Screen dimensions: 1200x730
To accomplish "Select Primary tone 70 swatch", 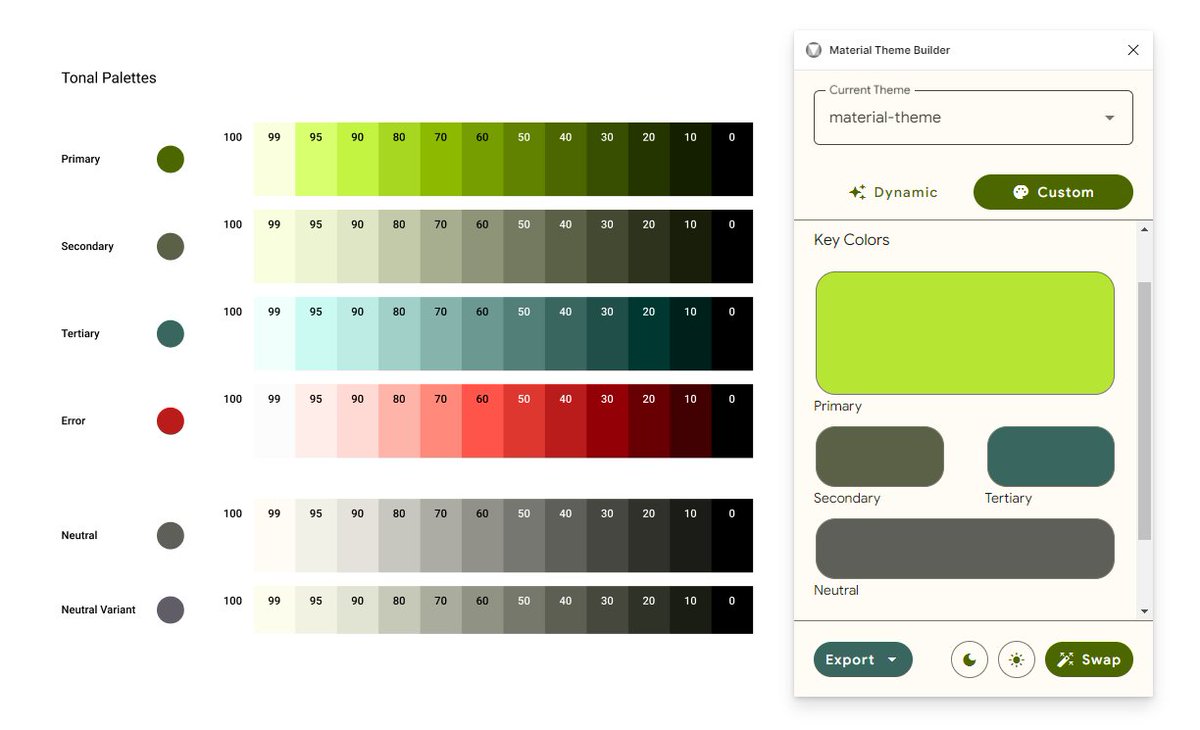I will click(440, 159).
